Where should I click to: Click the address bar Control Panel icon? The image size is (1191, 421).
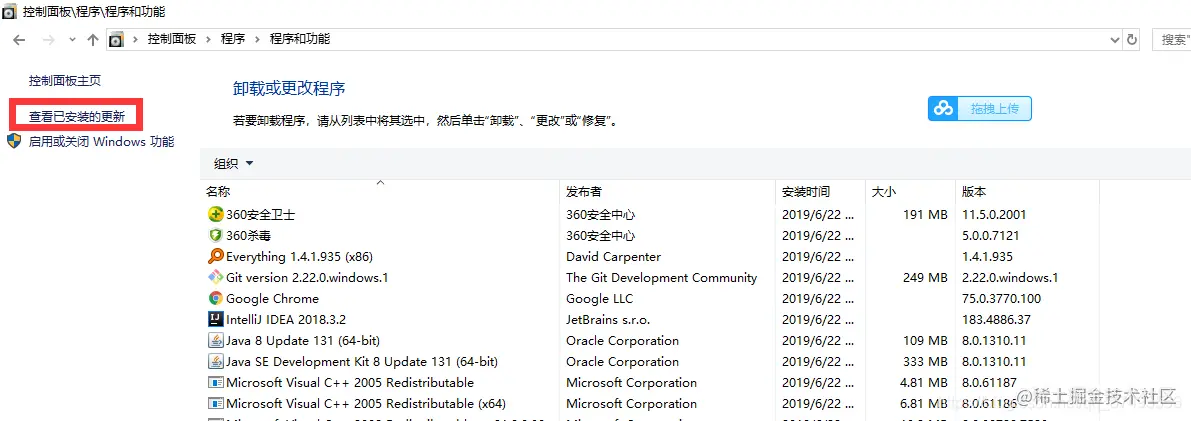point(115,40)
